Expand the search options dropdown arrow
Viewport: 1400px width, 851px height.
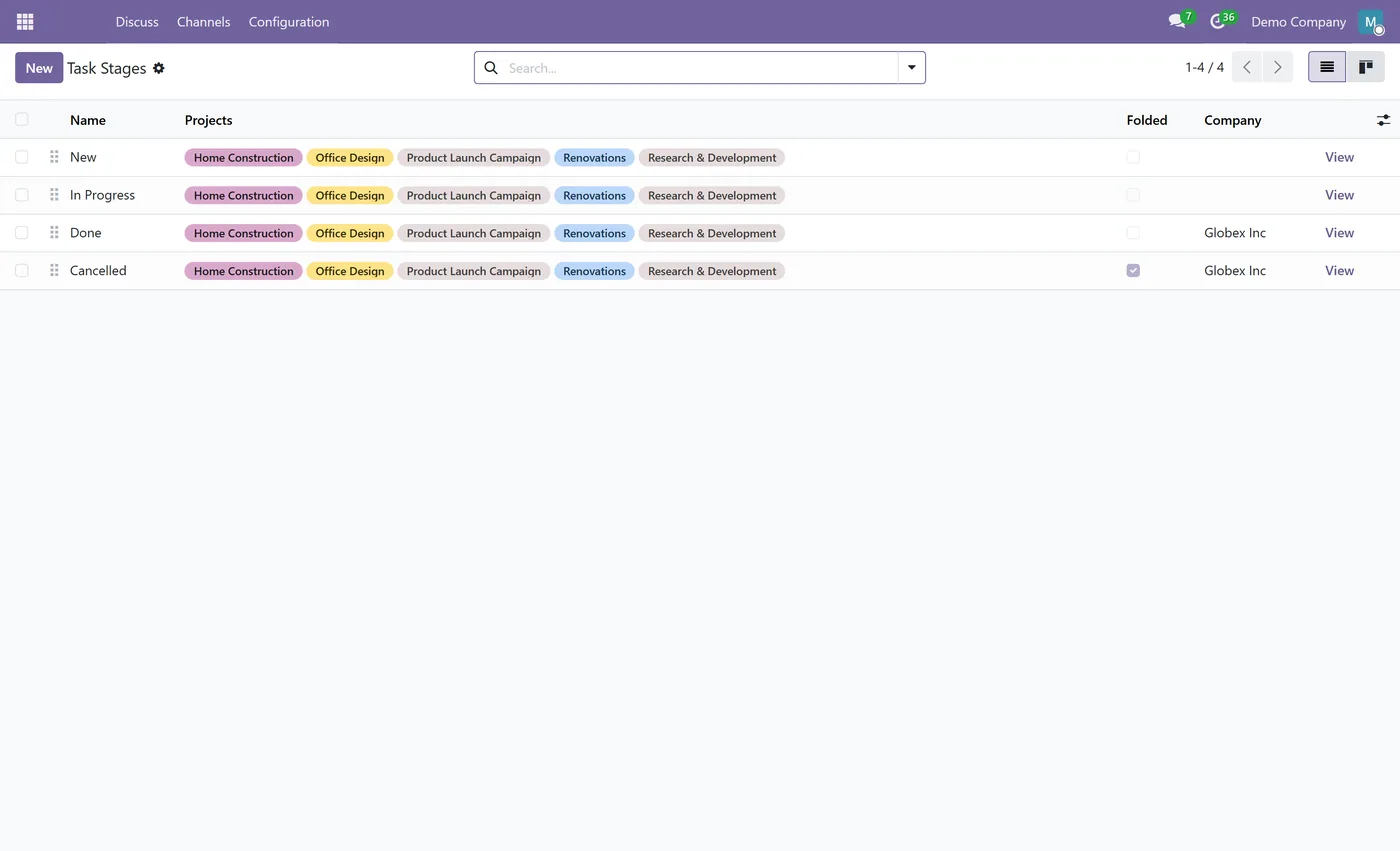[x=912, y=68]
